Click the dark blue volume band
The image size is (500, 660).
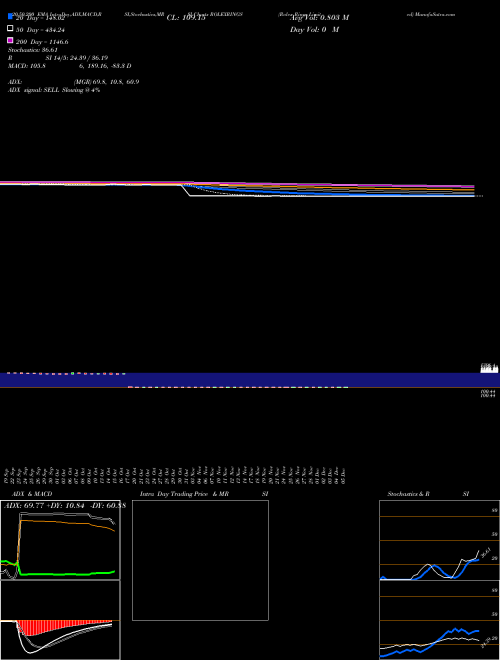pos(250,380)
